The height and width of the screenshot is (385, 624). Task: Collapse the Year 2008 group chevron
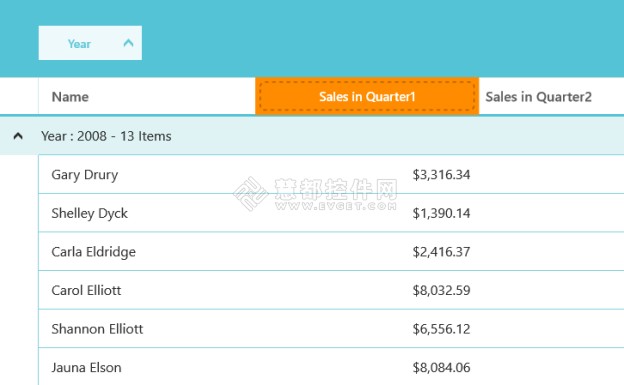pos(18,136)
